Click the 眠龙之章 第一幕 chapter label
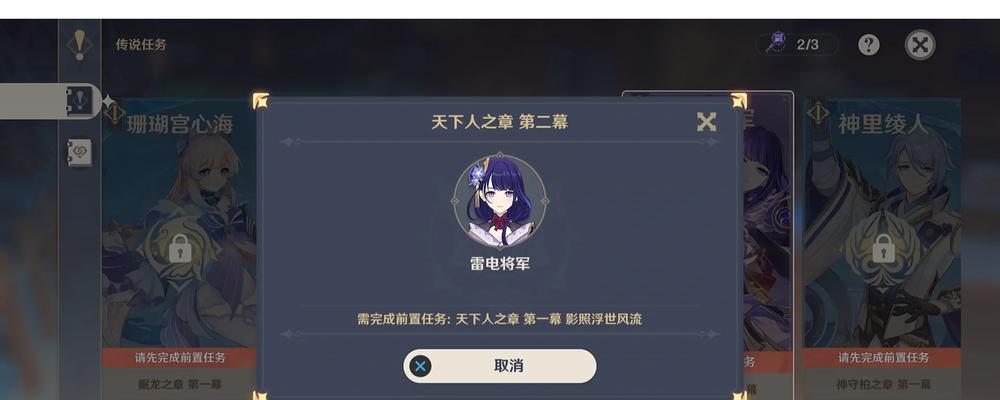Image resolution: width=1000 pixels, height=400 pixels. point(180,385)
